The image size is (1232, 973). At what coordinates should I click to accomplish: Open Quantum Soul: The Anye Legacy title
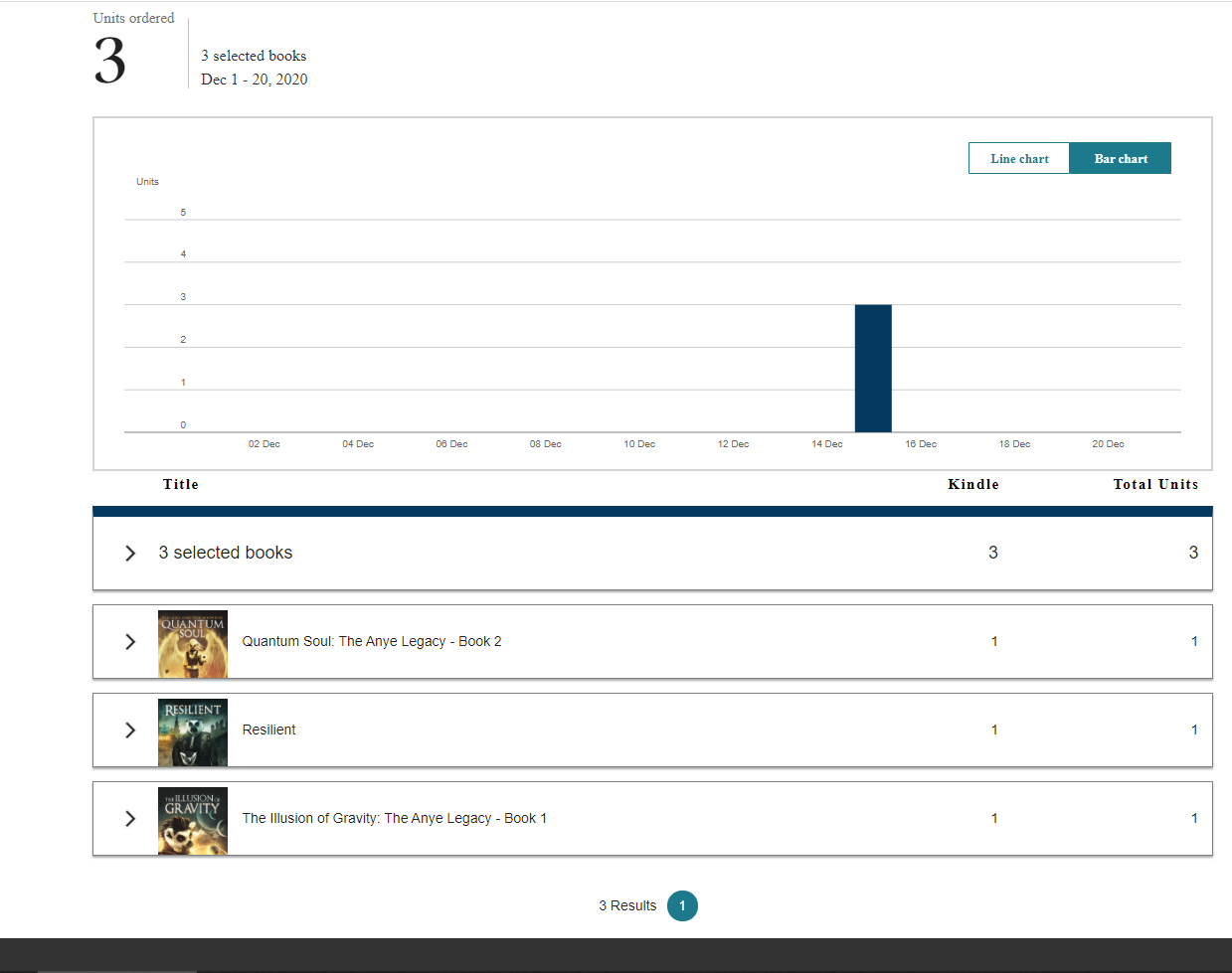click(372, 642)
